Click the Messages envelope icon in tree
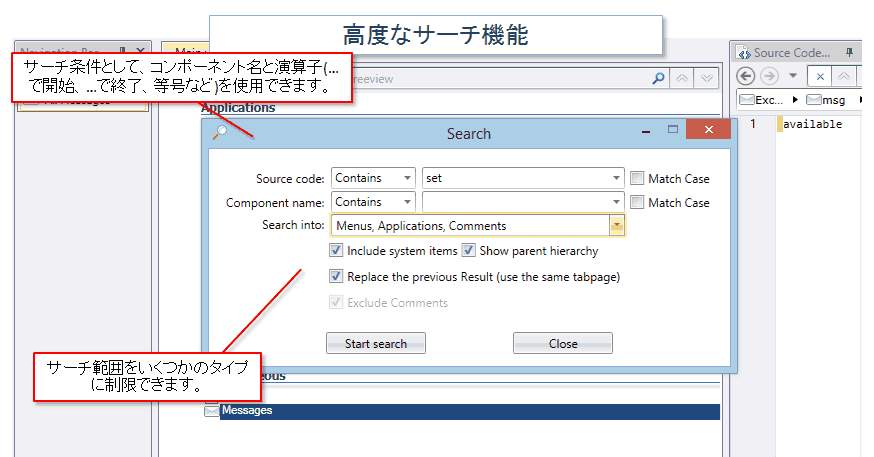874x457 pixels. pos(211,411)
